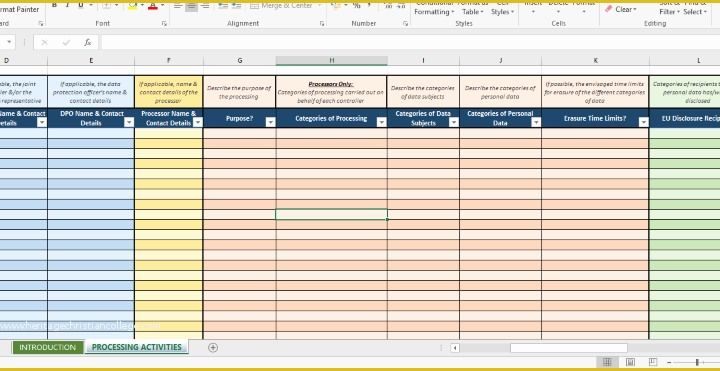
Task: Toggle italic formatting in Font group
Action: point(68,5)
